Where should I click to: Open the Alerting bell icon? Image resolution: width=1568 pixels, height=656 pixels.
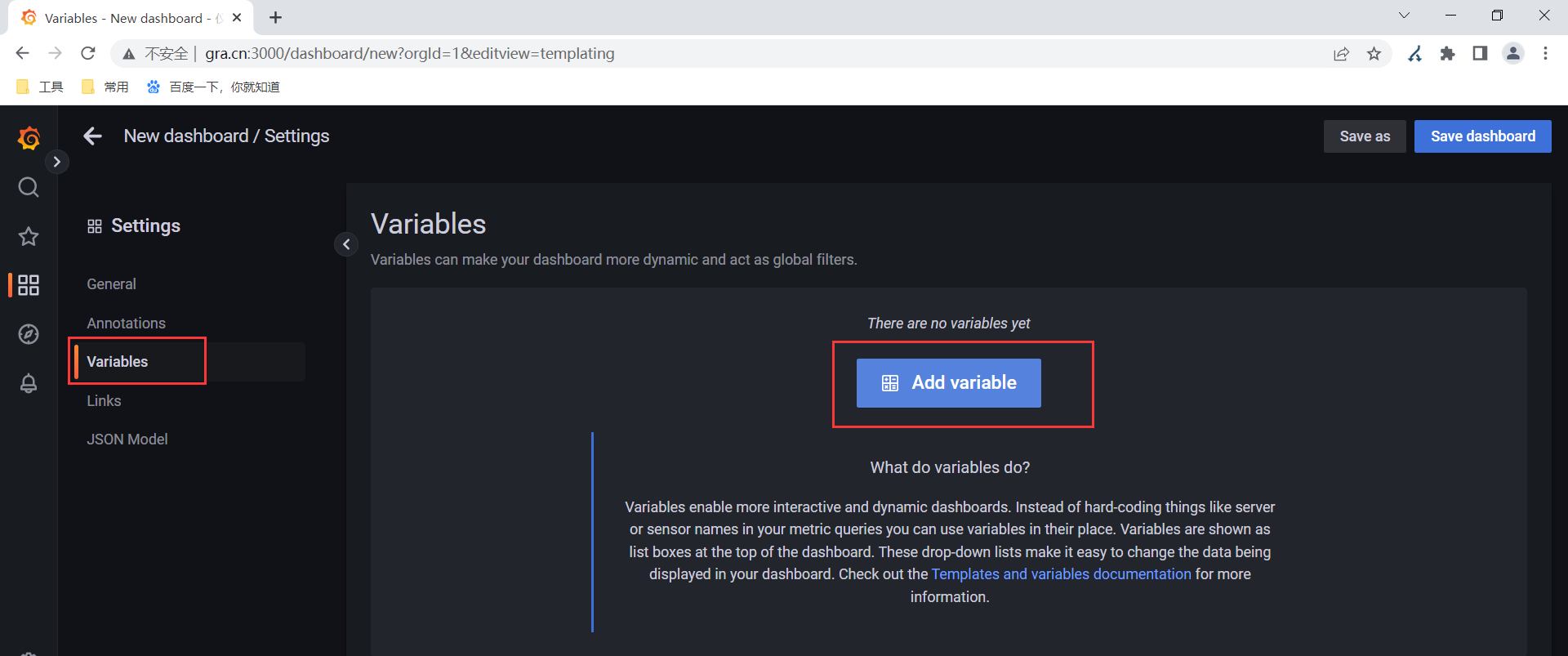(x=29, y=383)
